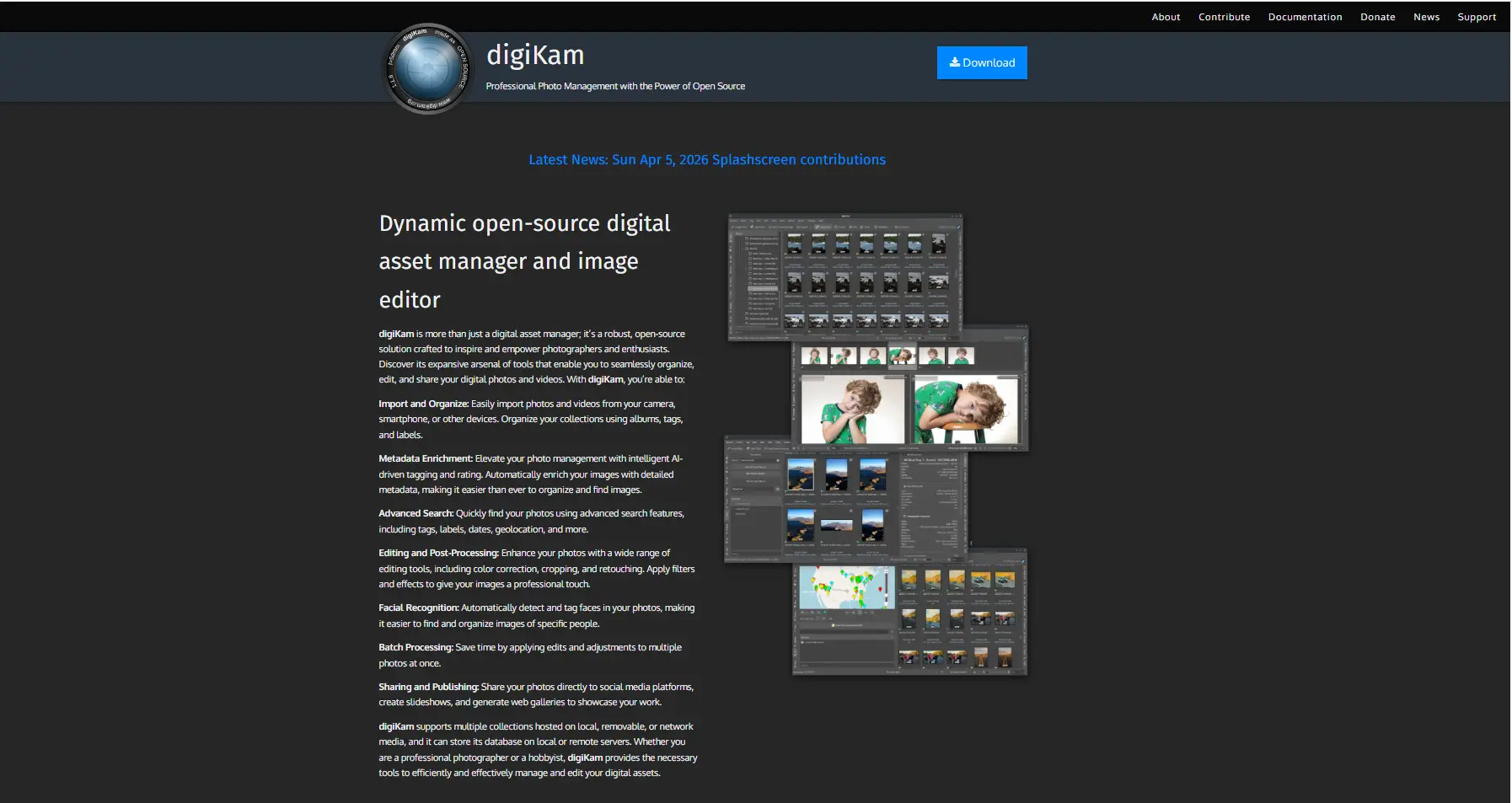Open the child portrait comparison screenshot
The image size is (1512, 803).
pos(910,388)
